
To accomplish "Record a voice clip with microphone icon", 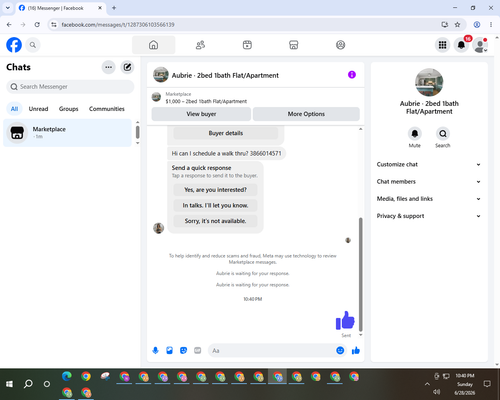I will [x=155, y=350].
